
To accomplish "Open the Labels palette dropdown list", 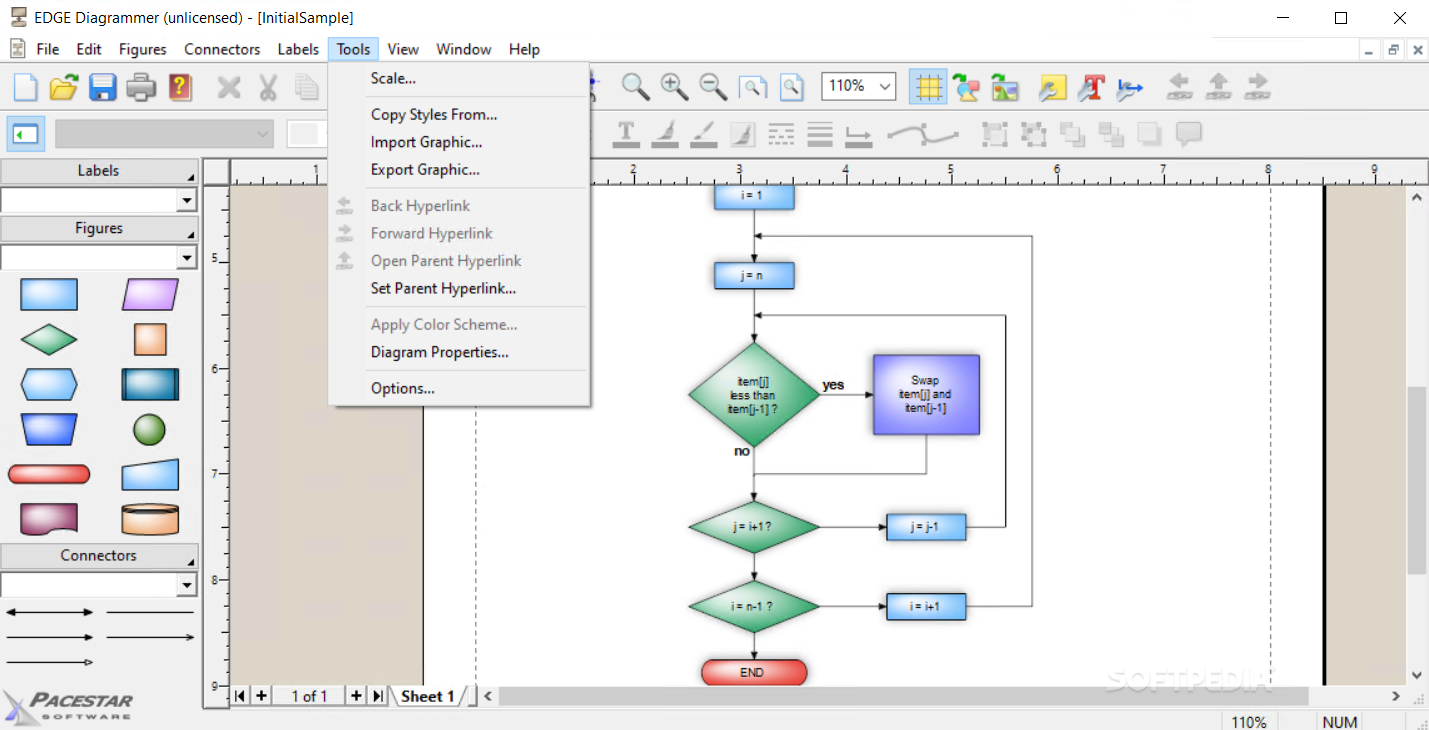I will pyautogui.click(x=186, y=201).
